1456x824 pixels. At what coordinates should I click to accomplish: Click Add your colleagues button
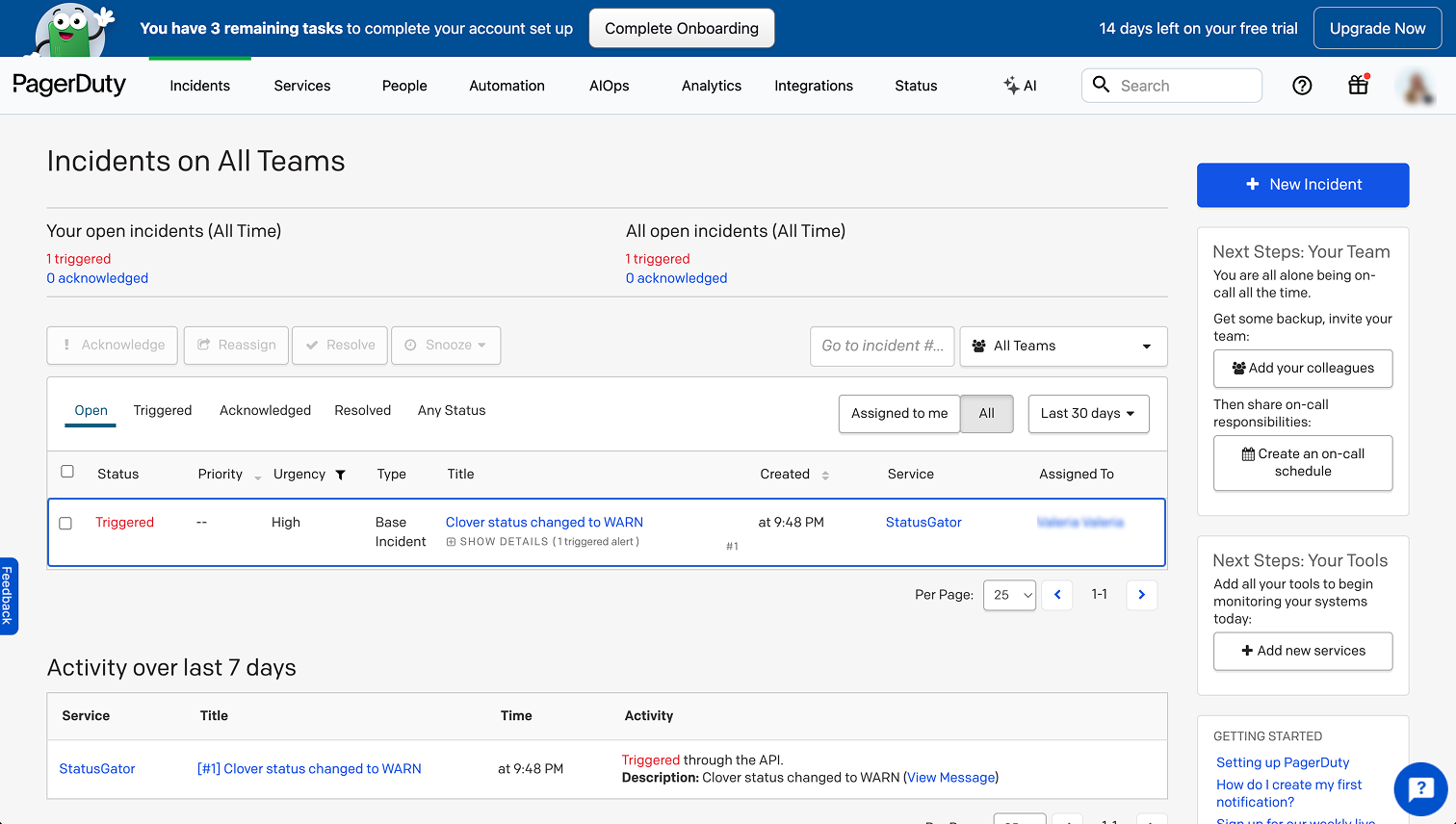click(x=1303, y=369)
